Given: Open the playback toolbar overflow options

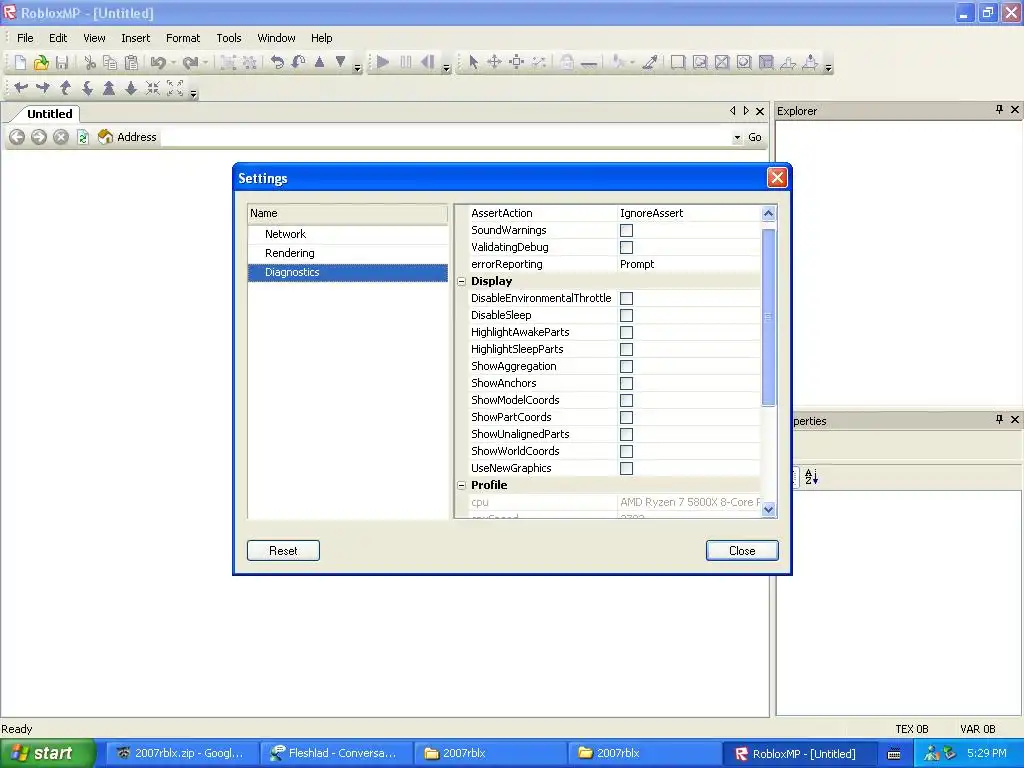Looking at the screenshot, I should 447,67.
